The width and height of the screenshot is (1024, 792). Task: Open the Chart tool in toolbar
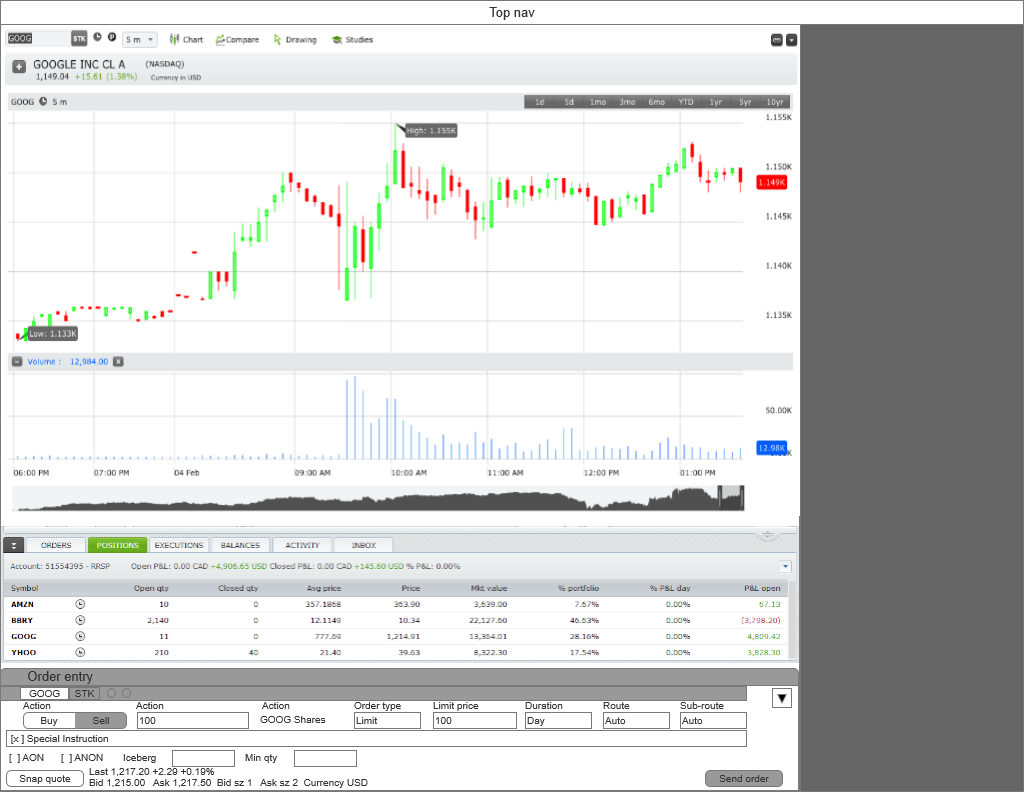186,40
